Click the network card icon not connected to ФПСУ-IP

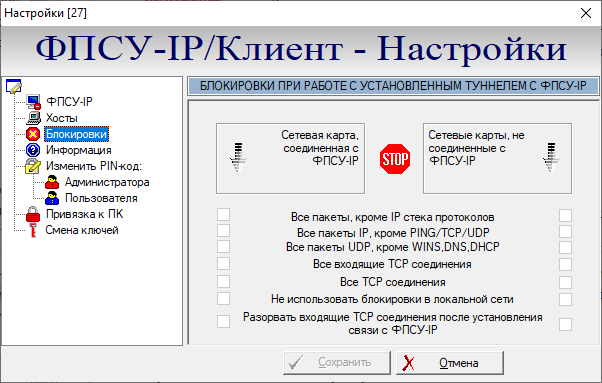[x=551, y=157]
